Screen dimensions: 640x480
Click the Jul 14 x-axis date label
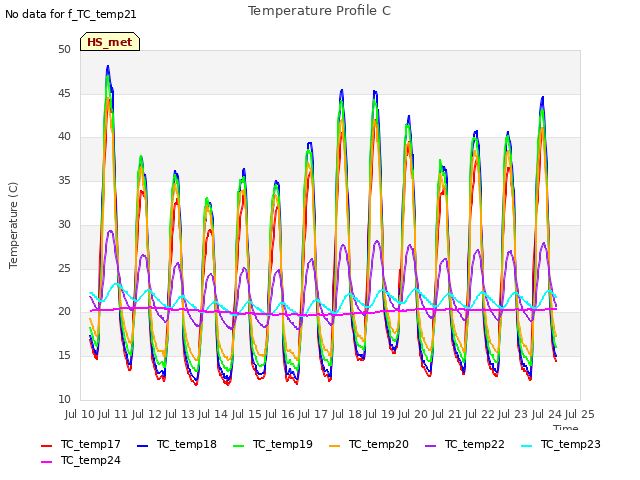coord(213,414)
